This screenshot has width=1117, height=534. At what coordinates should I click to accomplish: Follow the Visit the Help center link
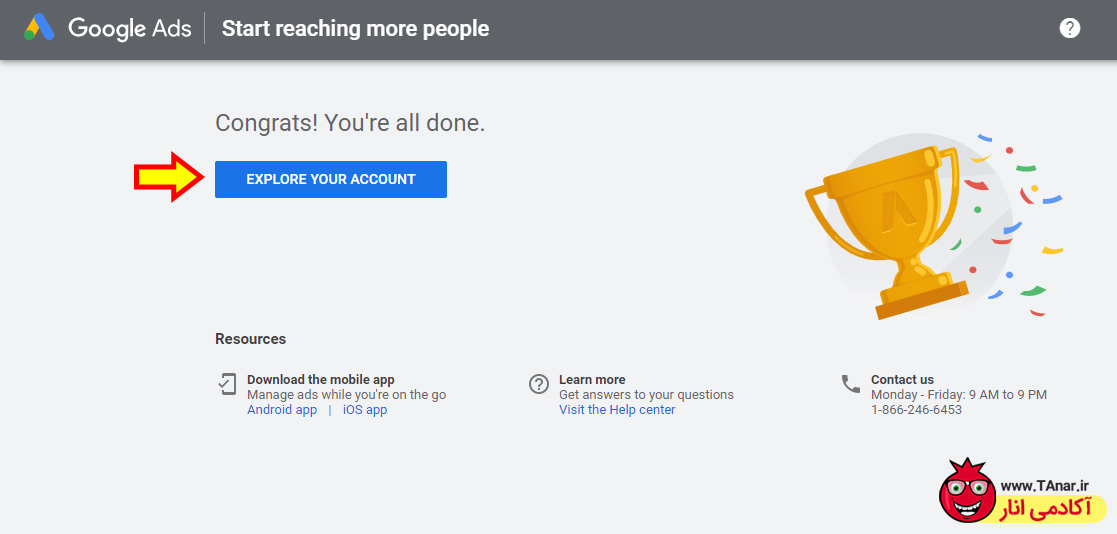pos(617,410)
